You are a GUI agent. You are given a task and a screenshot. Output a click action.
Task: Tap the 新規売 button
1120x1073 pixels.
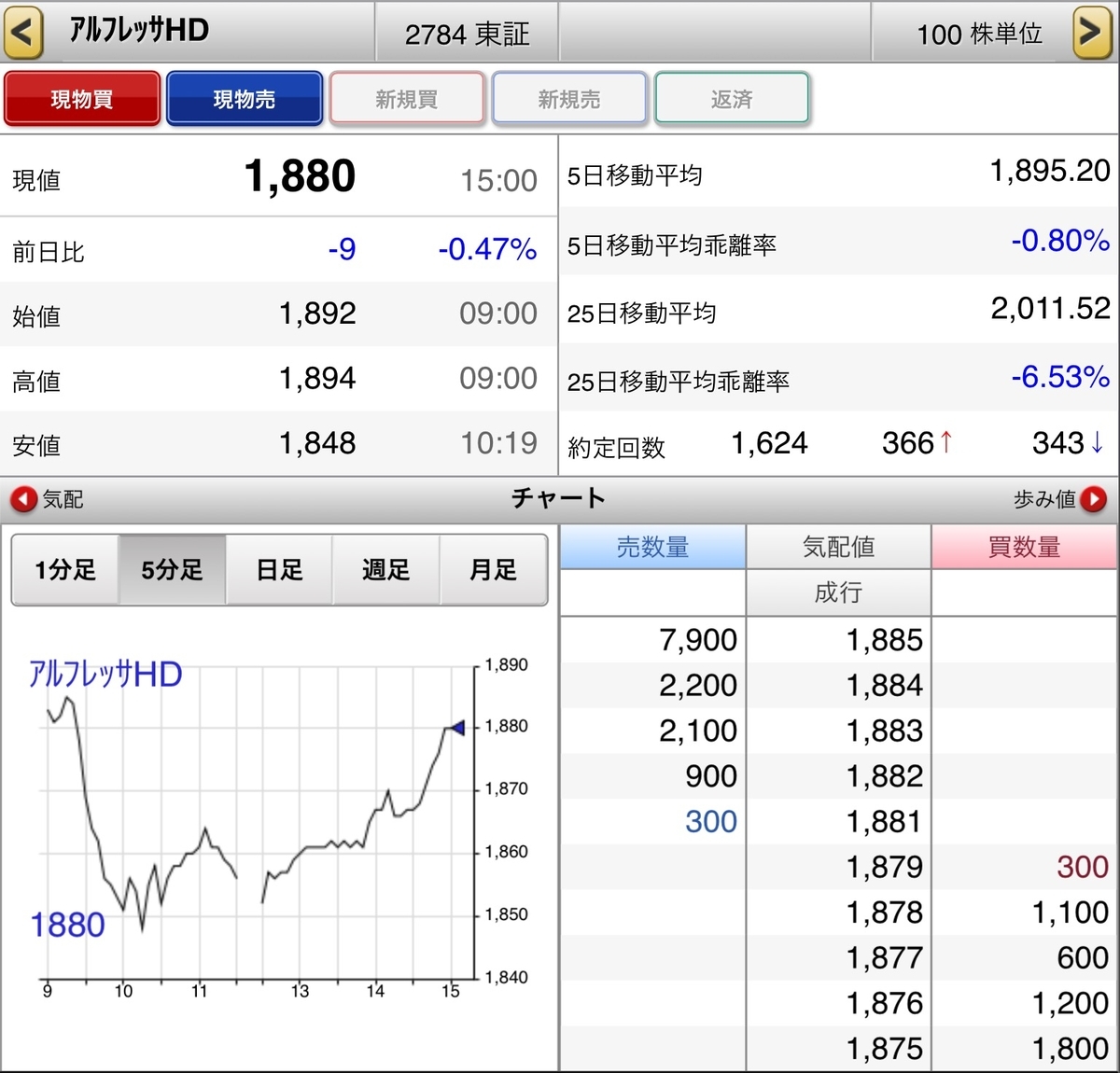[x=569, y=99]
